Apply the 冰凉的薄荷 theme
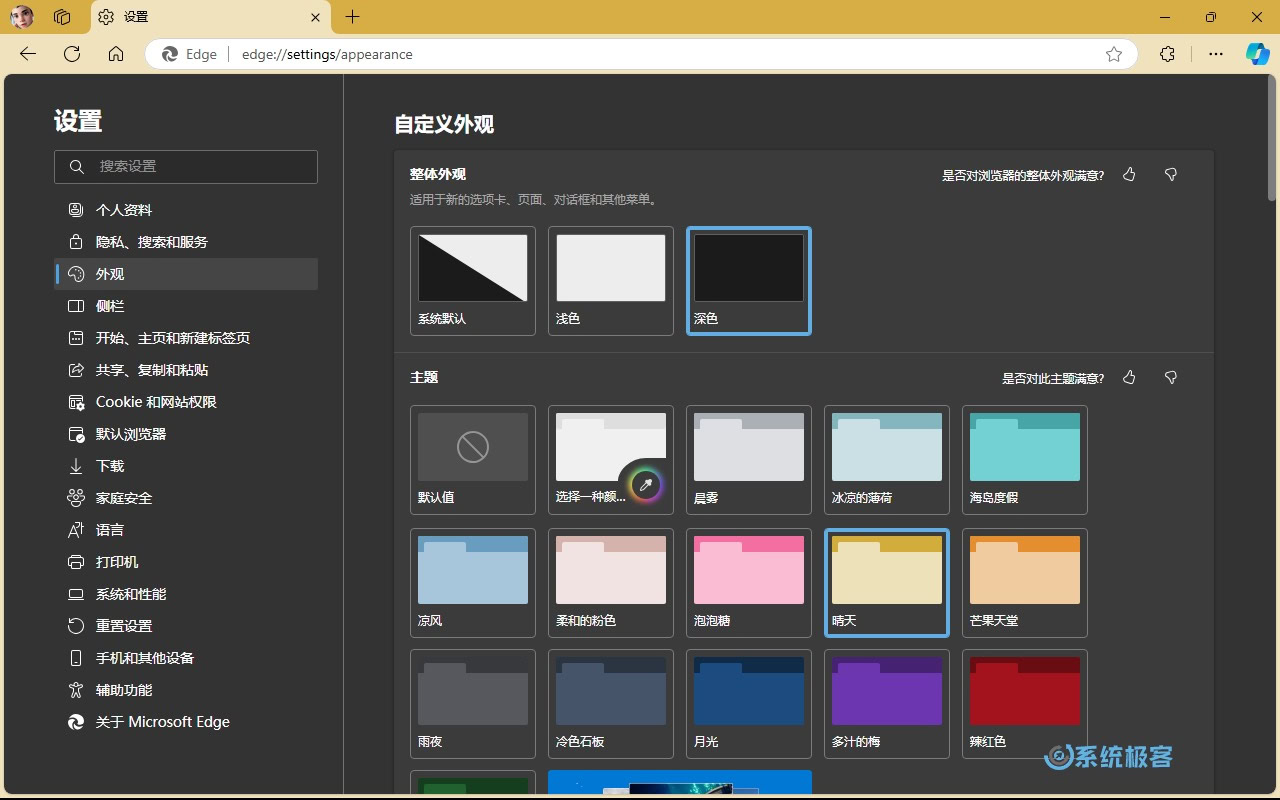Viewport: 1280px width, 800px height. [887, 459]
